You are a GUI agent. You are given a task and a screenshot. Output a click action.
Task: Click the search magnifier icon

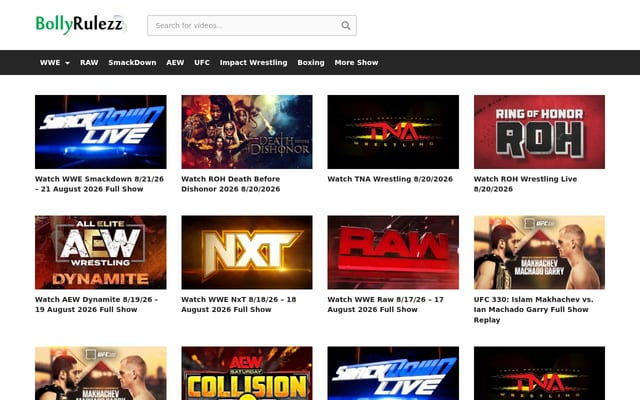point(346,25)
